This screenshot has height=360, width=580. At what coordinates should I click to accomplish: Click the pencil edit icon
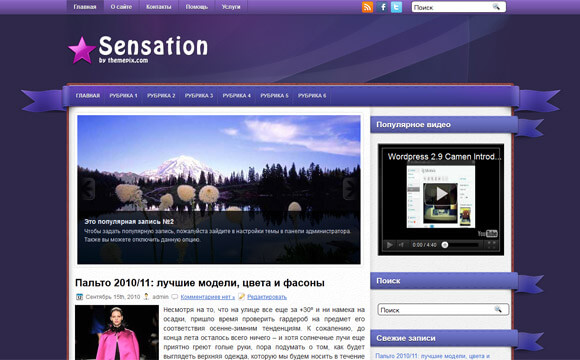[242, 296]
